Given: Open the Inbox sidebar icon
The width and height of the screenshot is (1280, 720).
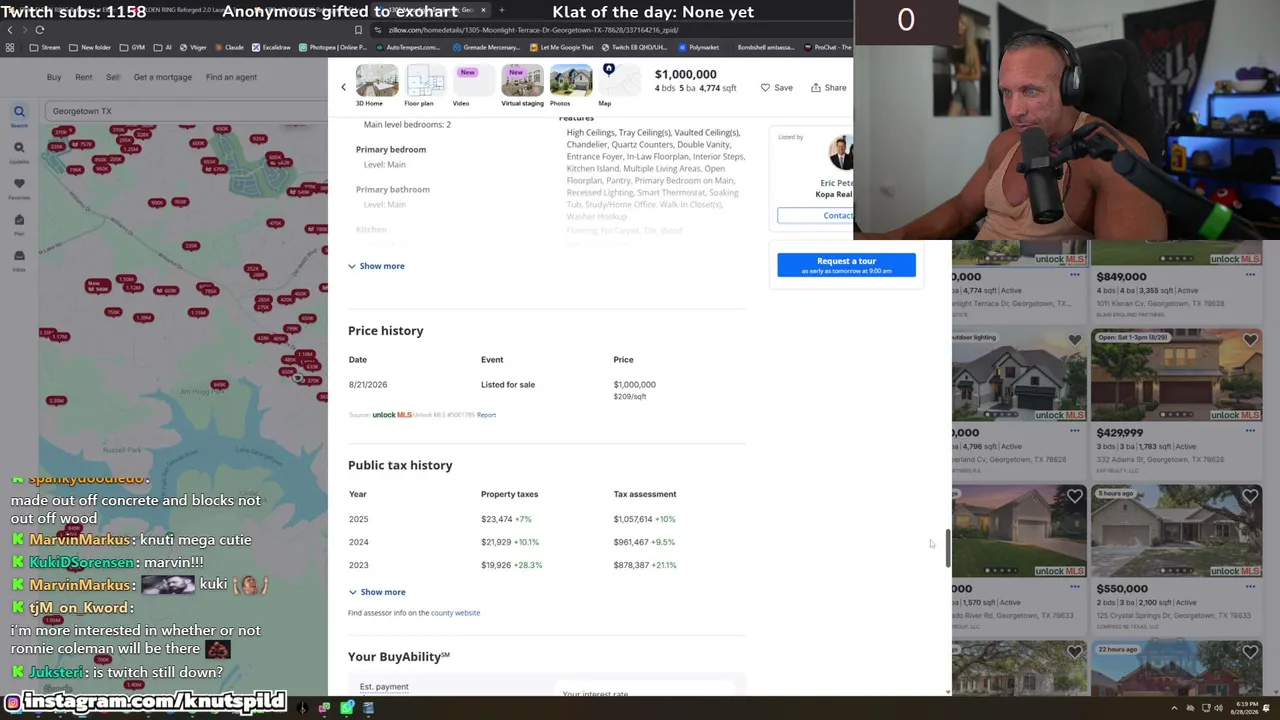Looking at the screenshot, I should [x=19, y=259].
